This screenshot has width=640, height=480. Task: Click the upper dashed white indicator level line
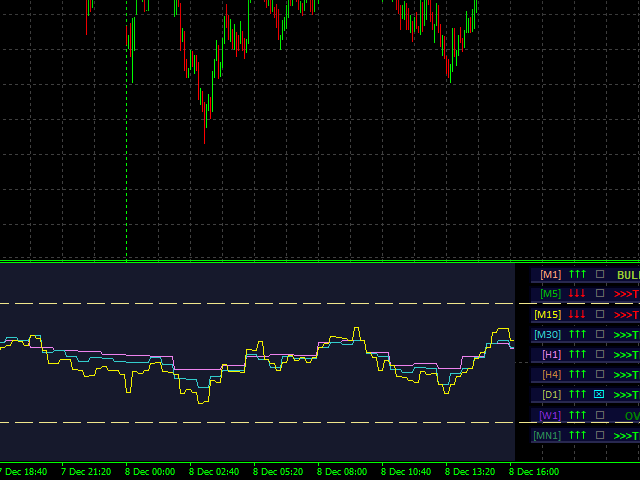pos(250,303)
